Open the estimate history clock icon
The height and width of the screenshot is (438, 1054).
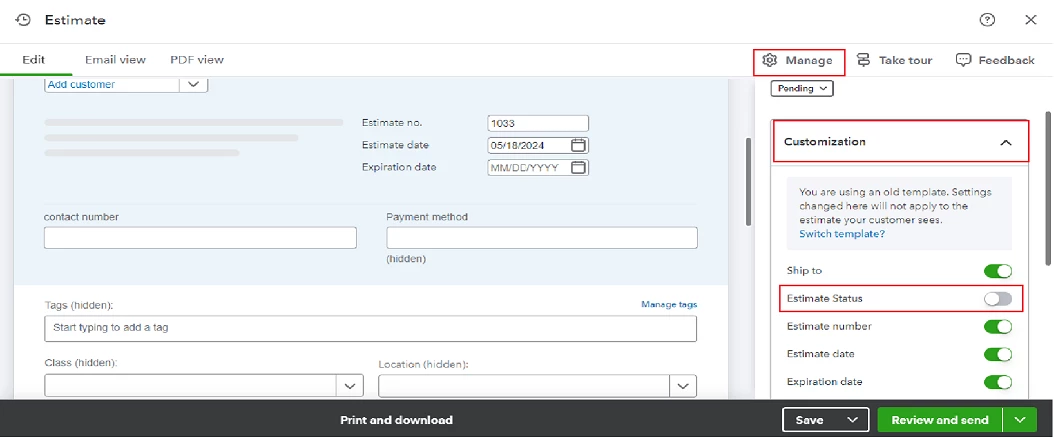[23, 20]
